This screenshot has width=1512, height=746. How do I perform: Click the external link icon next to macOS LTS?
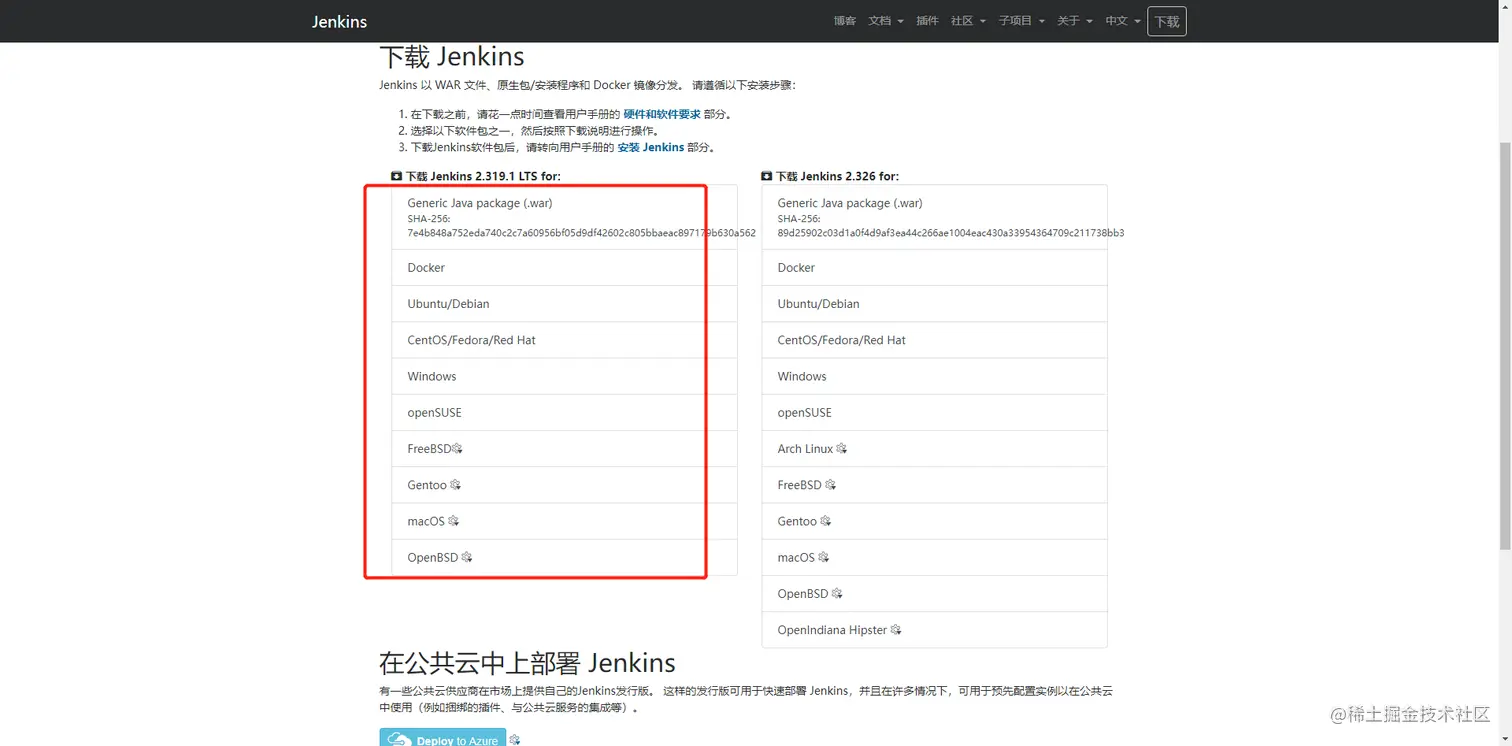[453, 520]
